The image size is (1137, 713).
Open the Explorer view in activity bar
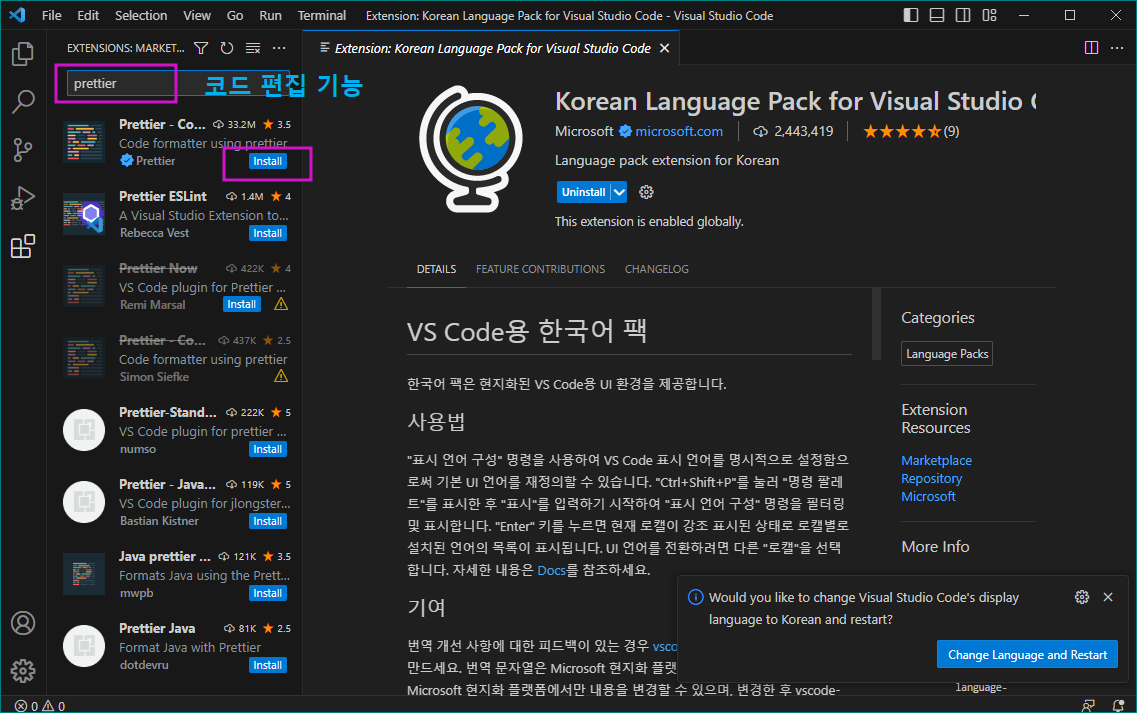tap(22, 53)
